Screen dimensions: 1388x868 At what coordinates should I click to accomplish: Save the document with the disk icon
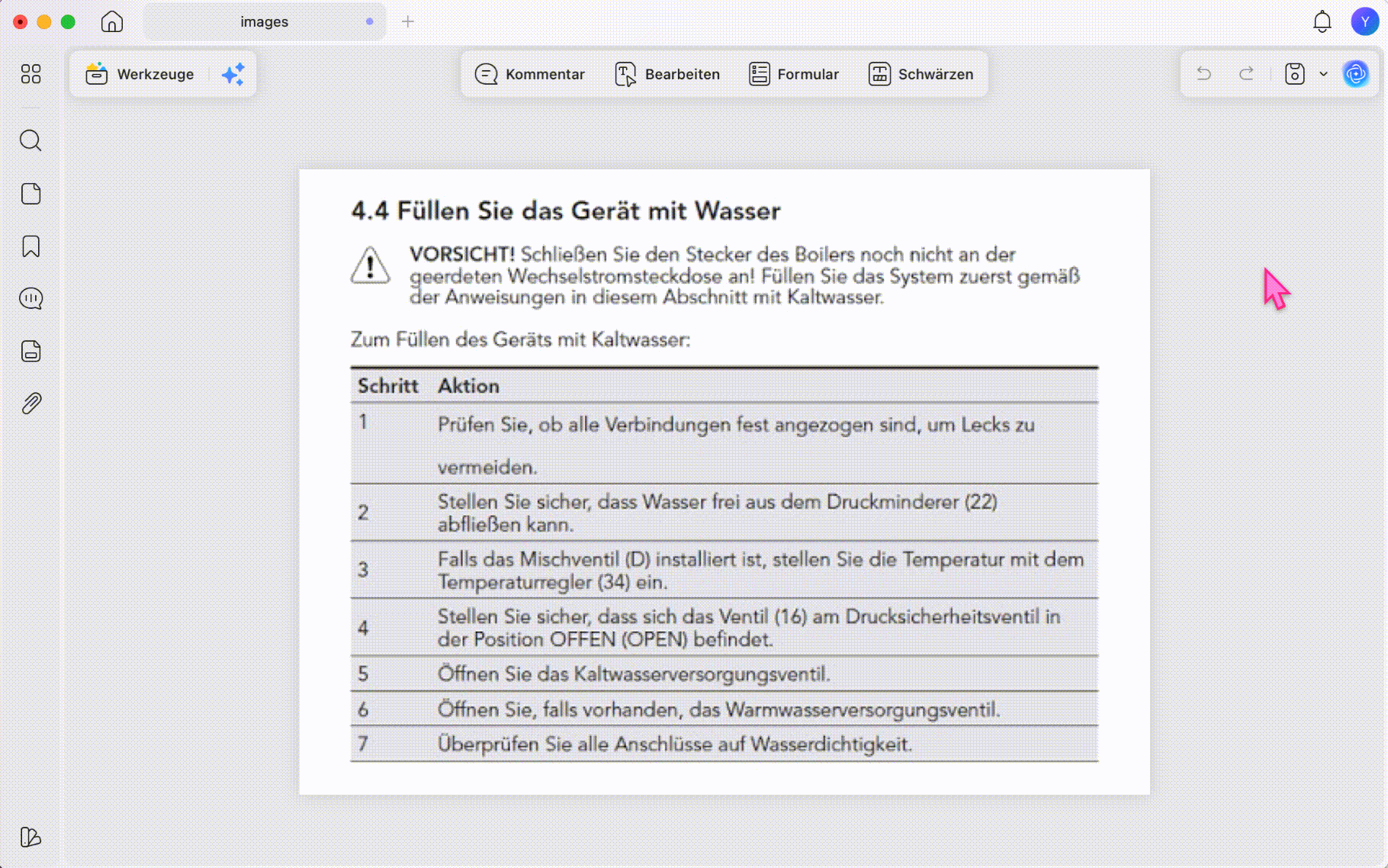[1295, 74]
